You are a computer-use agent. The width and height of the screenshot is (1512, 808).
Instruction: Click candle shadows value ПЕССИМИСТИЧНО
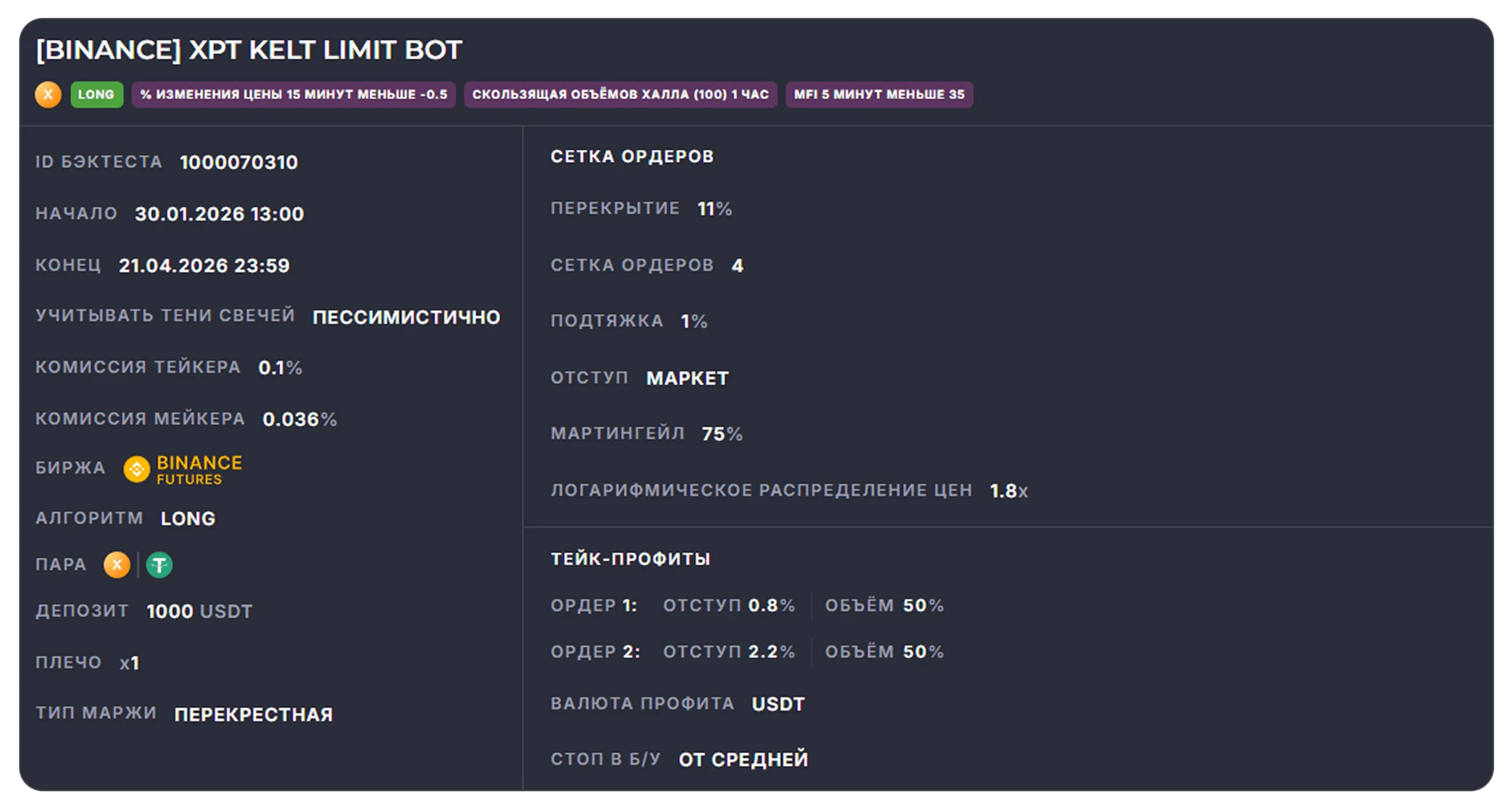[406, 318]
